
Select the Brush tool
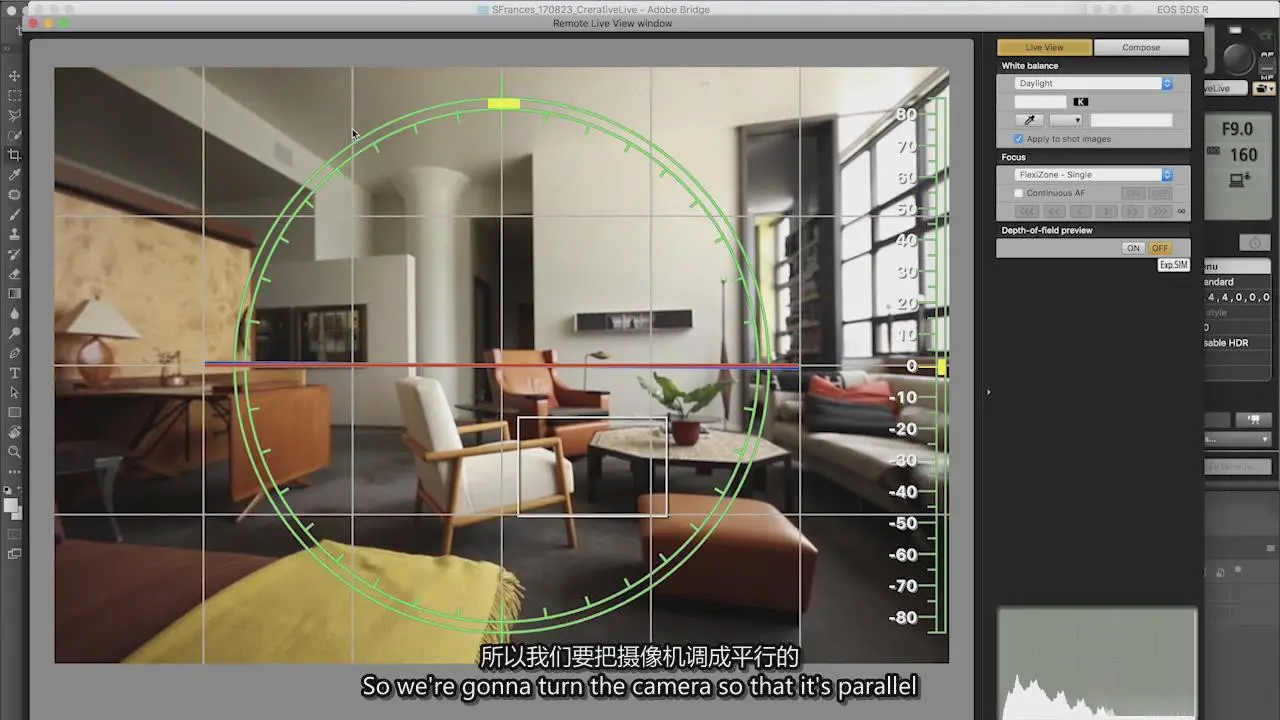coord(14,214)
